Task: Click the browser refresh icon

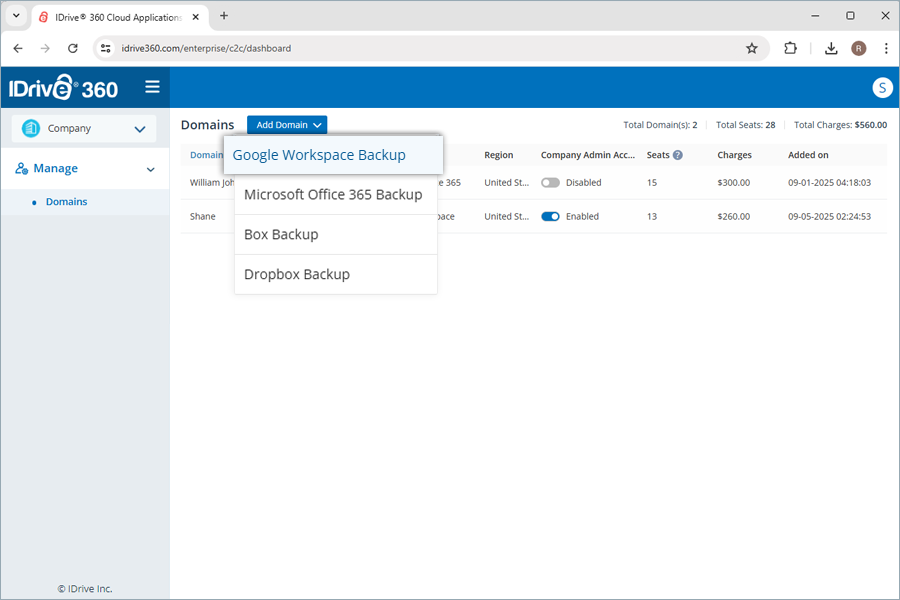Action: pos(72,47)
